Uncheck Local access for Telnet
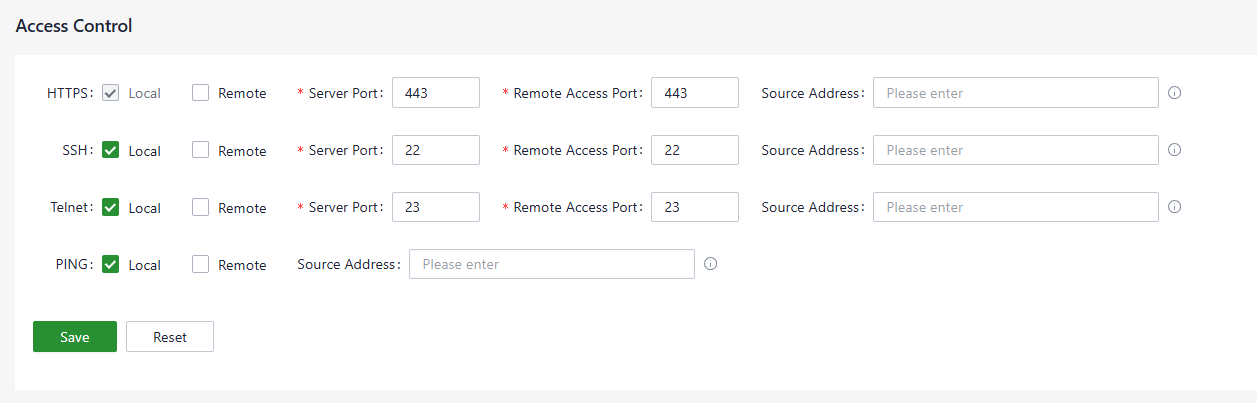Screen dimensions: 1257x406 tap(111, 207)
